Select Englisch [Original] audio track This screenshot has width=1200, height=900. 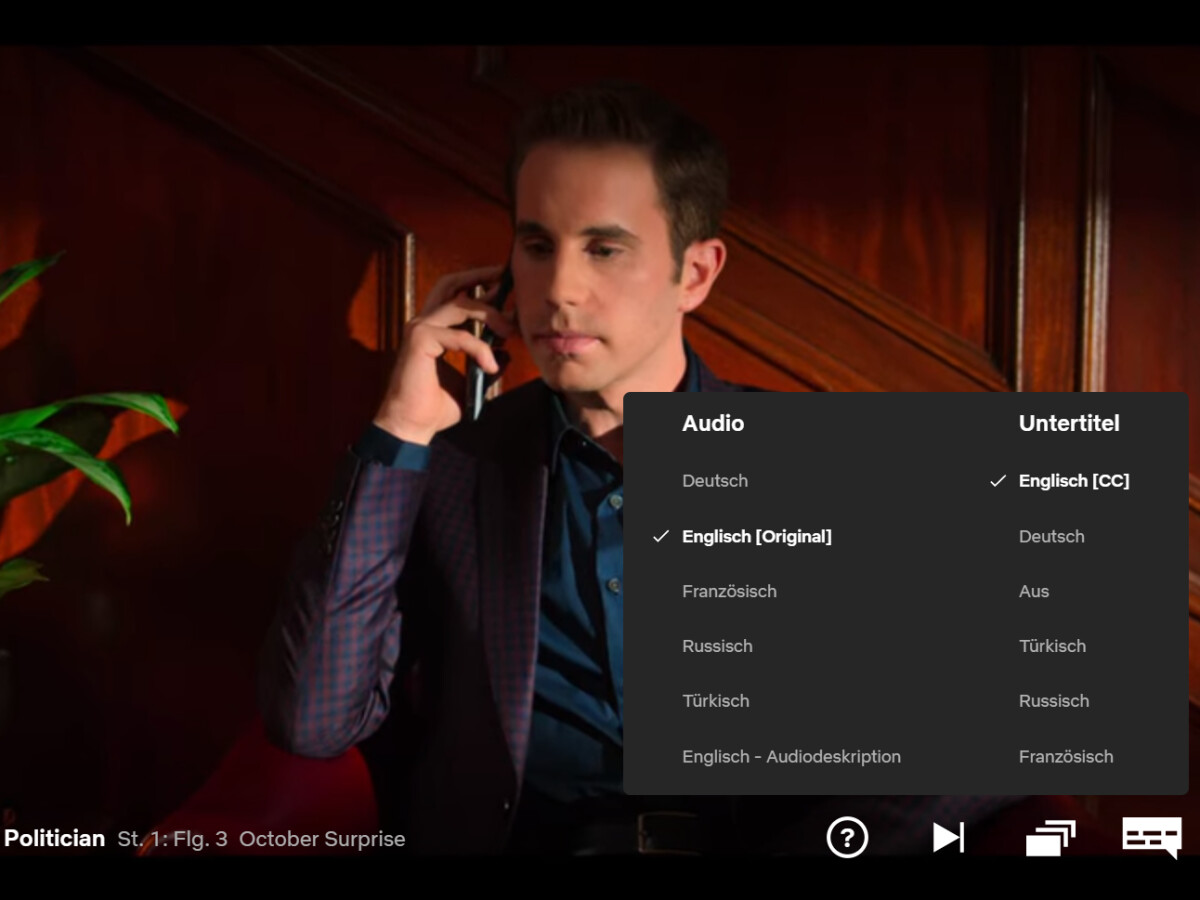pyautogui.click(x=756, y=537)
